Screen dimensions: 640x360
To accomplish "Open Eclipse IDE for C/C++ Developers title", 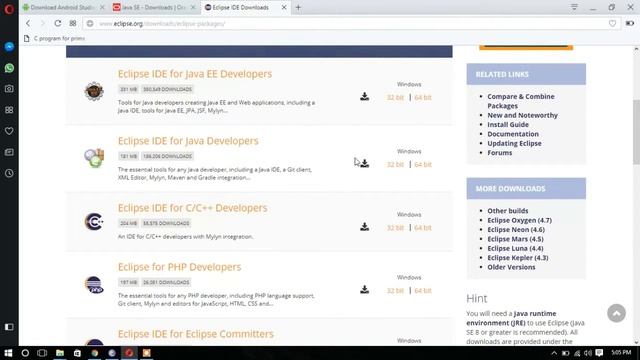I will click(193, 208).
